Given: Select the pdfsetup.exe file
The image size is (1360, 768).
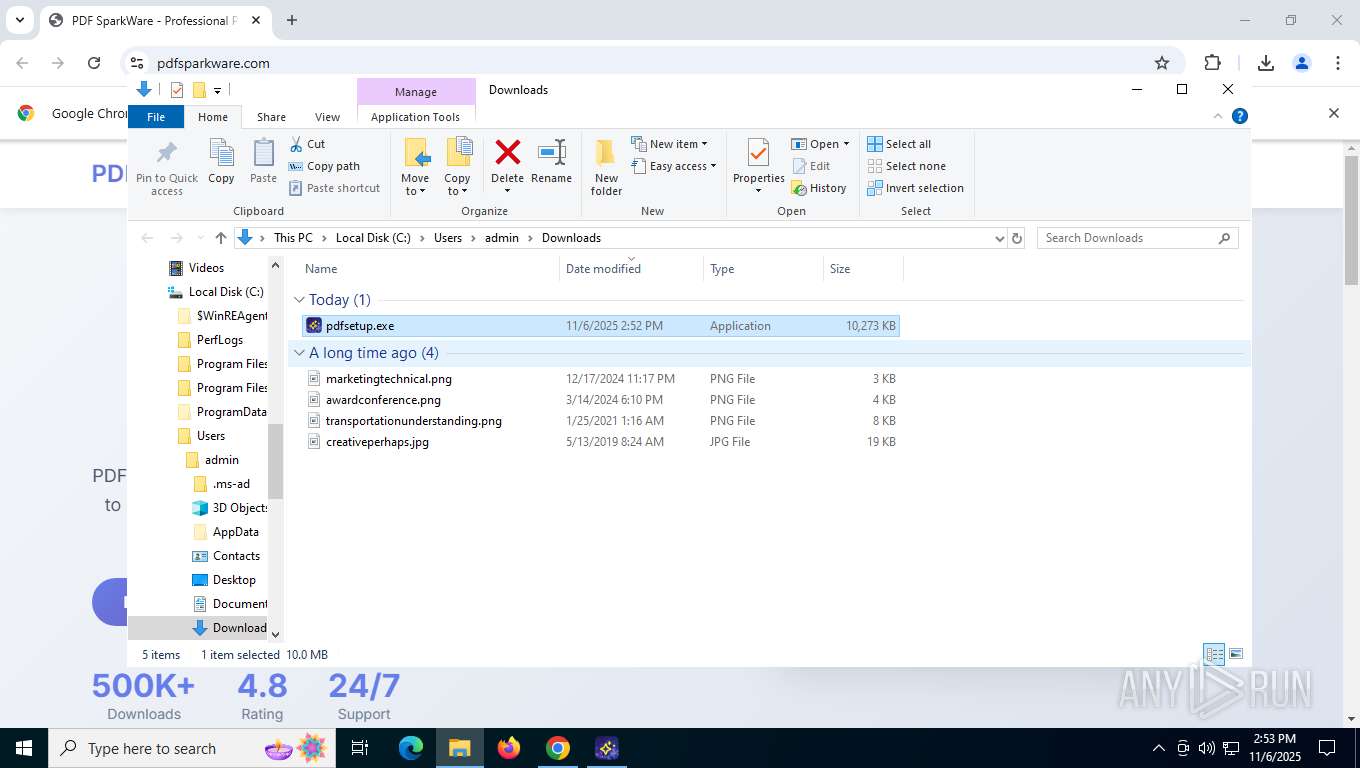Looking at the screenshot, I should [600, 326].
